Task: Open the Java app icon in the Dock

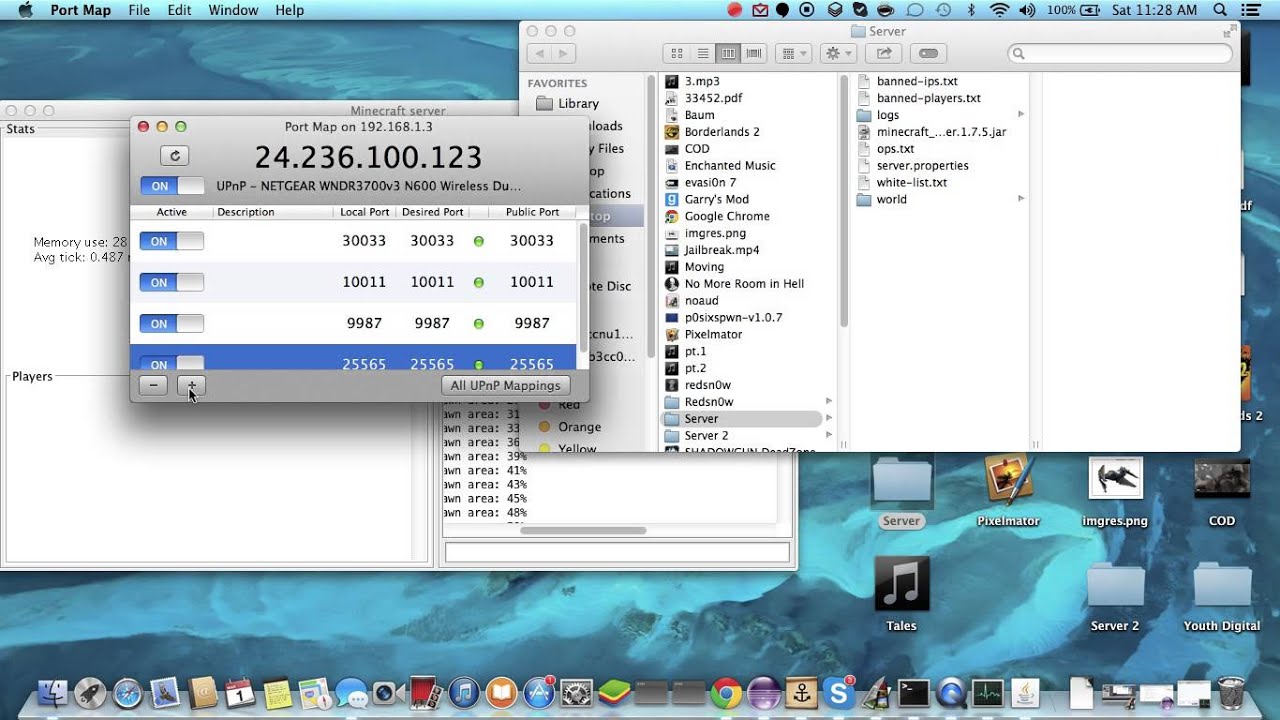Action: 1026,693
